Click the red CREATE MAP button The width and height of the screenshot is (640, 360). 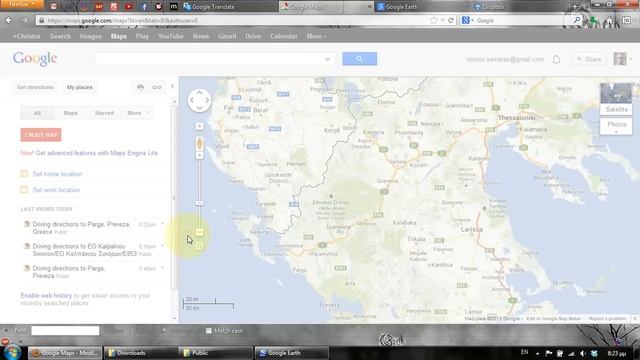pos(41,135)
